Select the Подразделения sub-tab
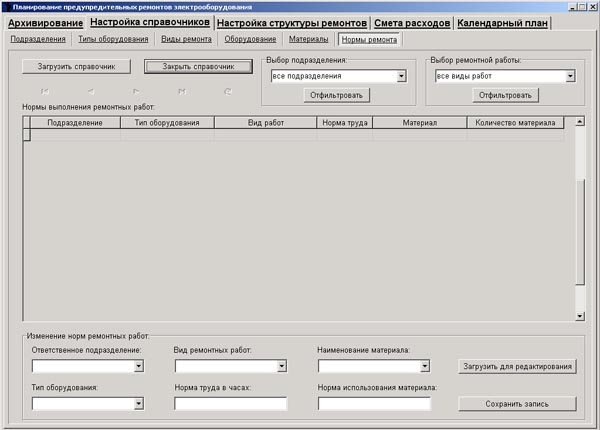 [38, 39]
